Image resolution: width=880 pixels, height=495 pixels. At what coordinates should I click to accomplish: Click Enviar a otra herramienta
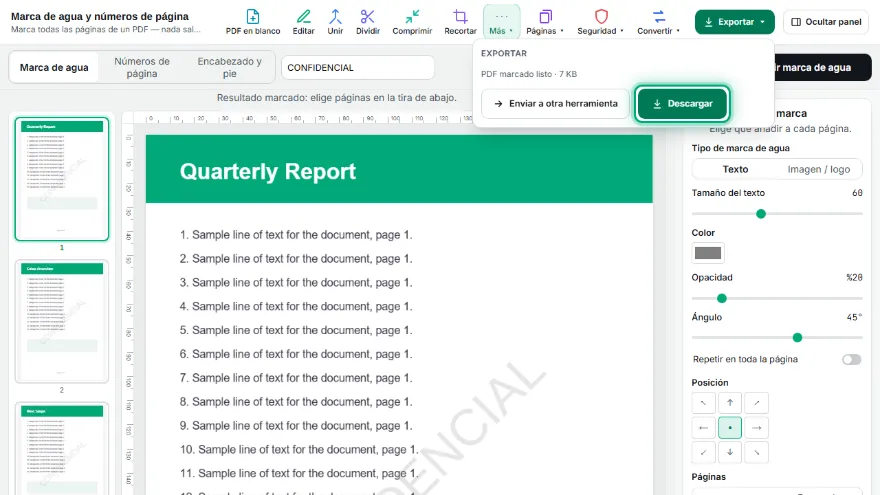coord(555,103)
